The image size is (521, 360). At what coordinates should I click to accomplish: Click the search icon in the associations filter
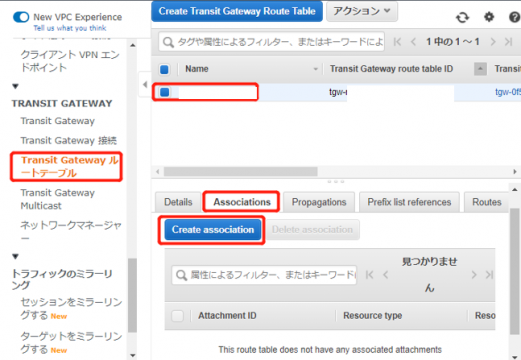pos(181,275)
